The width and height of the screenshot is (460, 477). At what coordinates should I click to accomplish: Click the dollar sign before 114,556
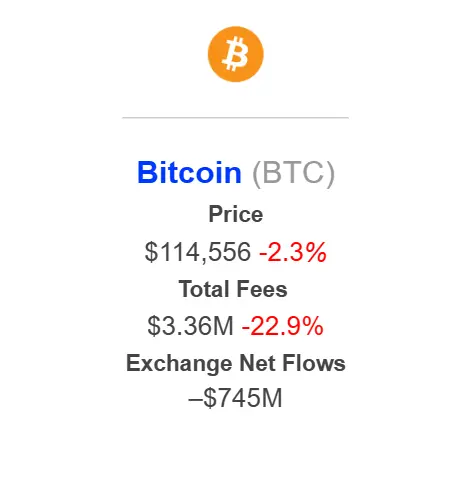[x=151, y=252]
